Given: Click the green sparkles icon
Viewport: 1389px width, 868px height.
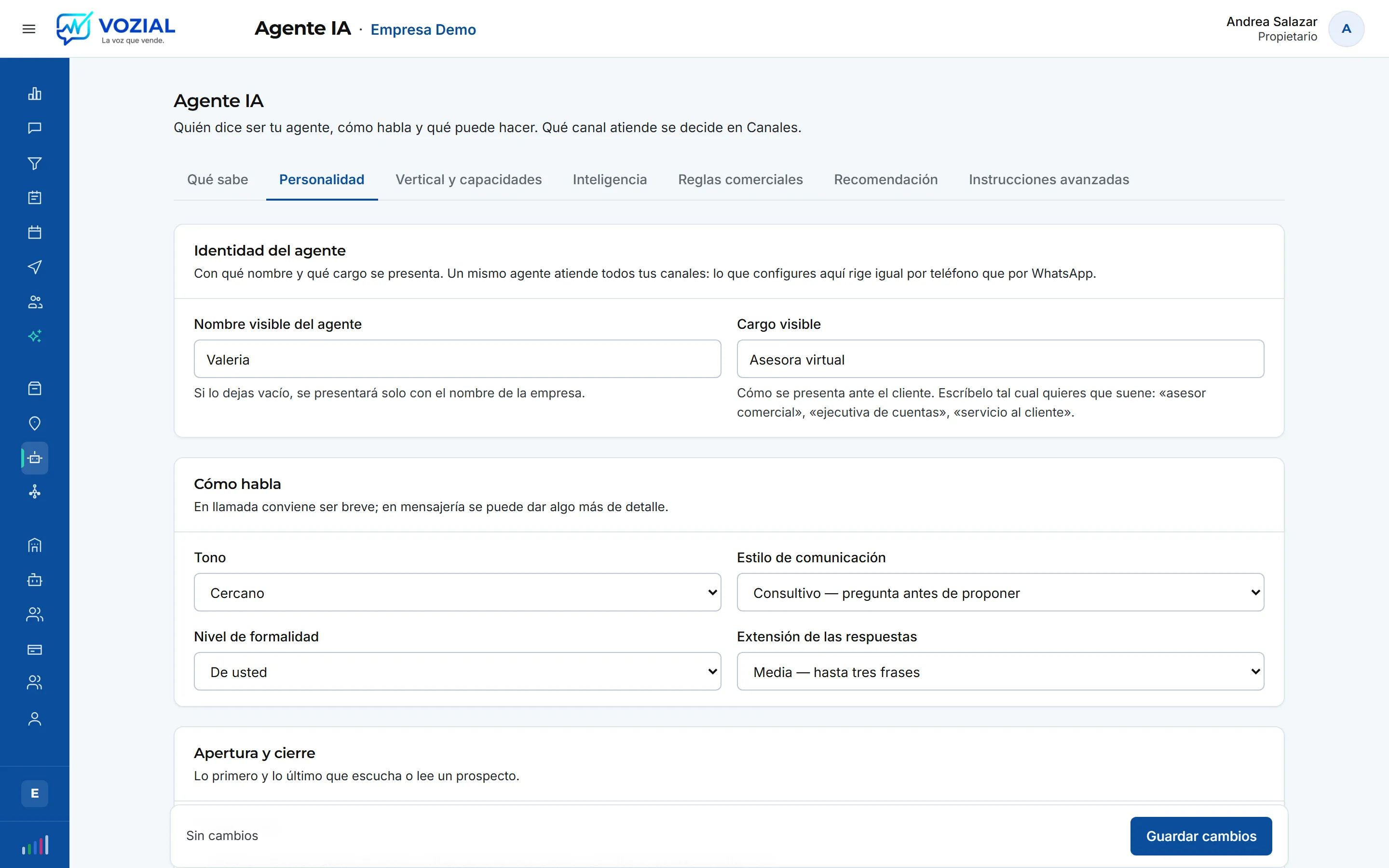Looking at the screenshot, I should [x=34, y=336].
